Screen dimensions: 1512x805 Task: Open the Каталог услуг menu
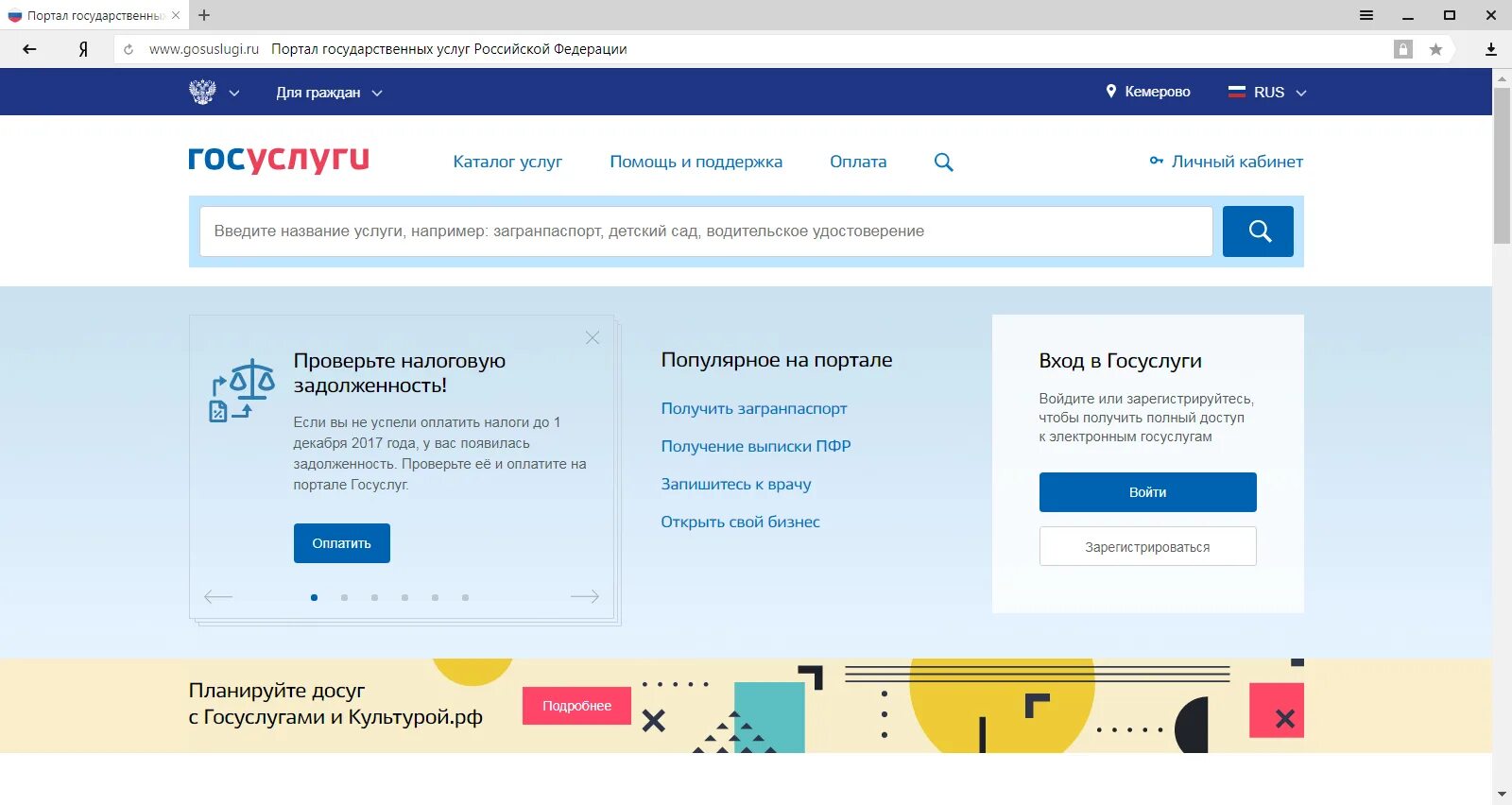tap(507, 162)
